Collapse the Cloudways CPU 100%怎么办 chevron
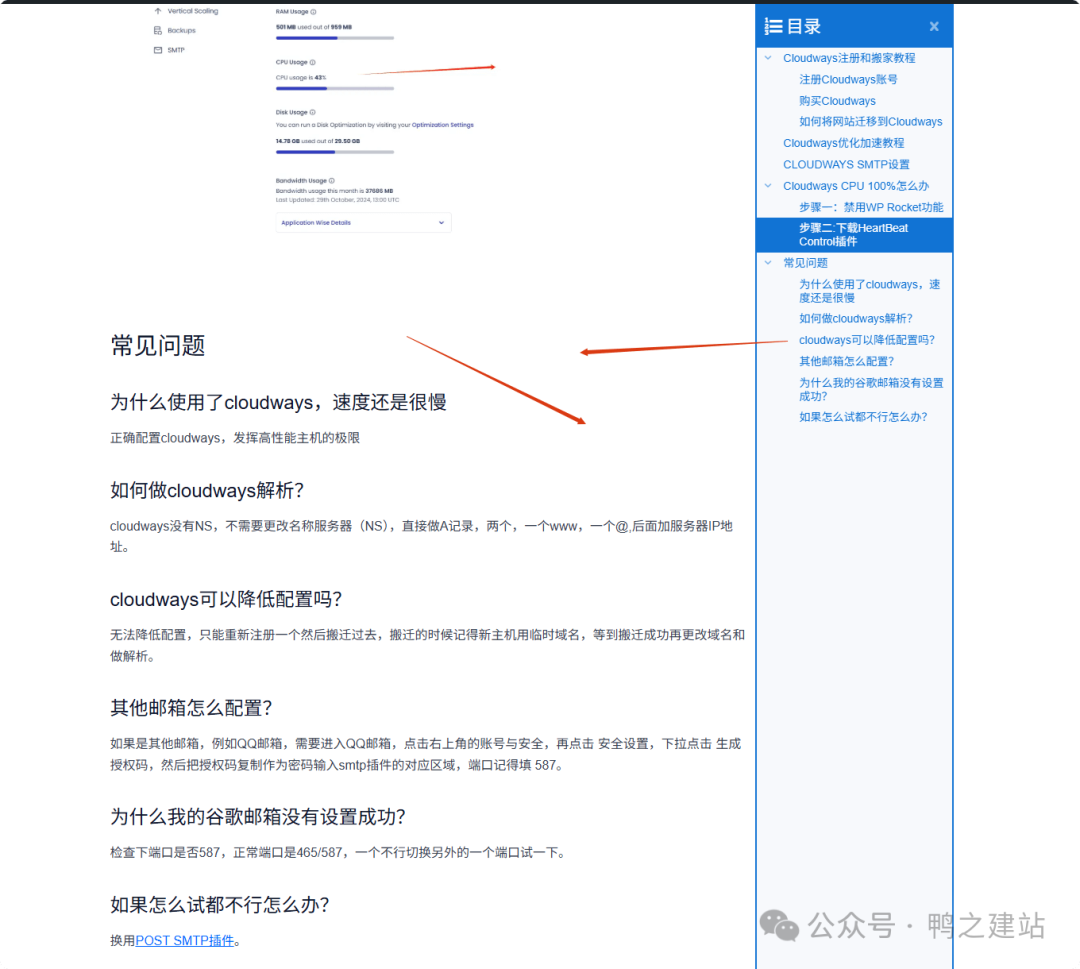 (x=768, y=186)
